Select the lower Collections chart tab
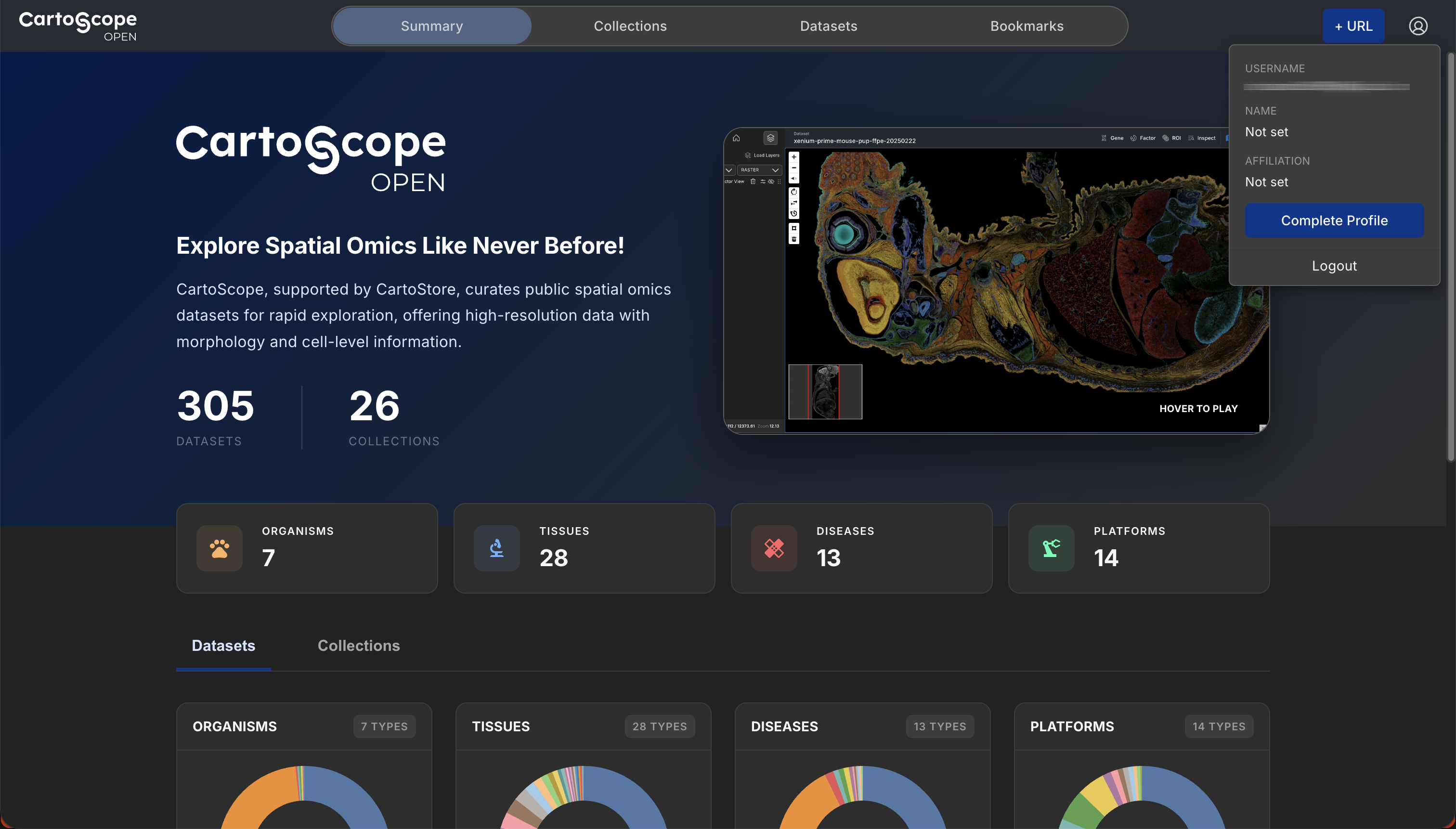 pos(358,646)
